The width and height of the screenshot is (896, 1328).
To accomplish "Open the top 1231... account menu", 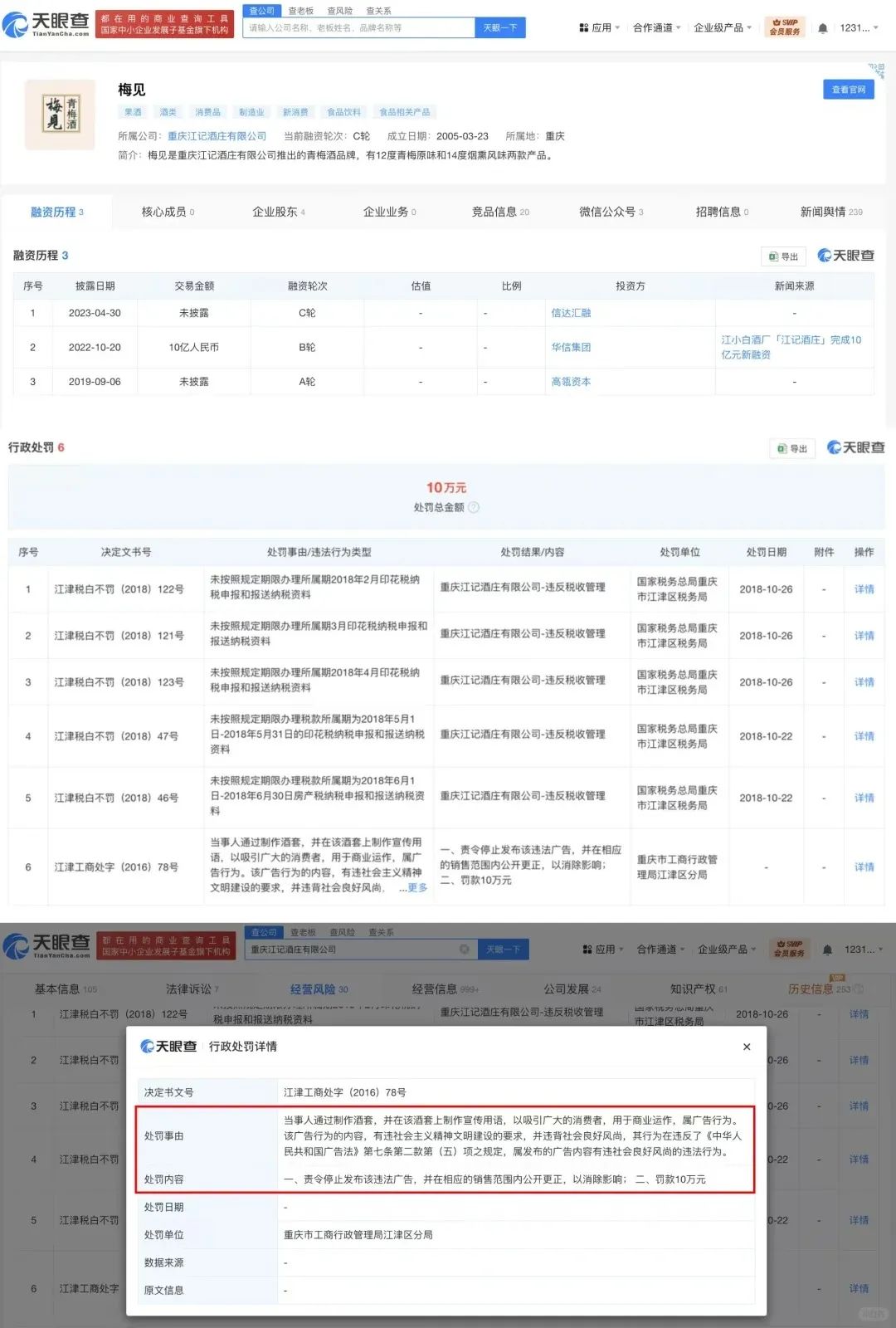I will point(859,27).
